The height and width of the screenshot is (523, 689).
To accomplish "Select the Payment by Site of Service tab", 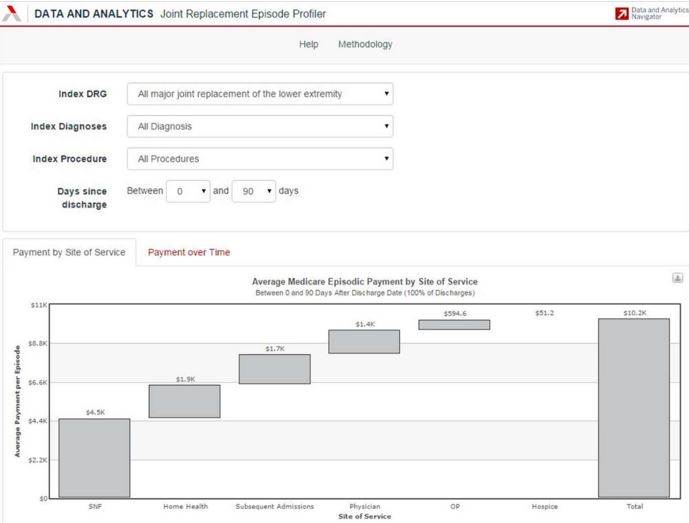I will tap(69, 252).
